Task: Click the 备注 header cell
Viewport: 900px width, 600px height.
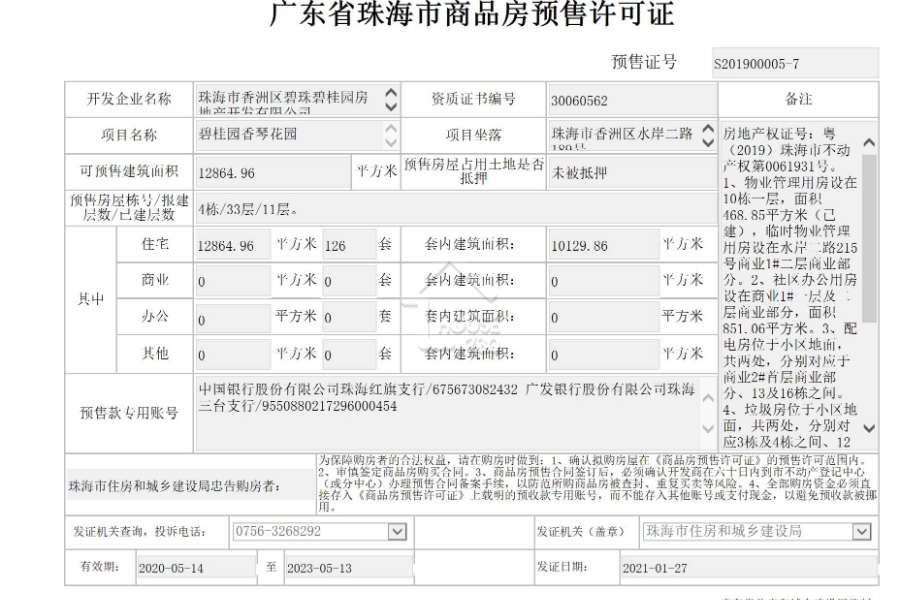Action: 798,99
